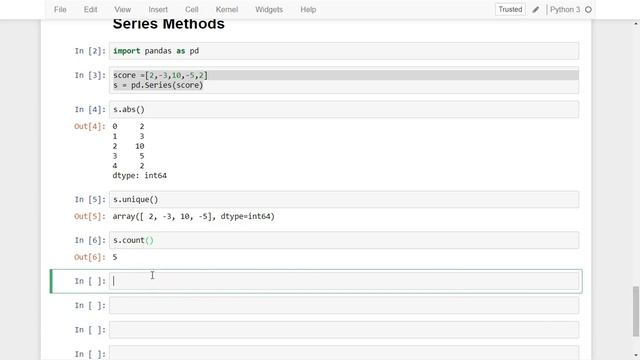
Task: Click the s.unique() code cell
Action: click(344, 200)
